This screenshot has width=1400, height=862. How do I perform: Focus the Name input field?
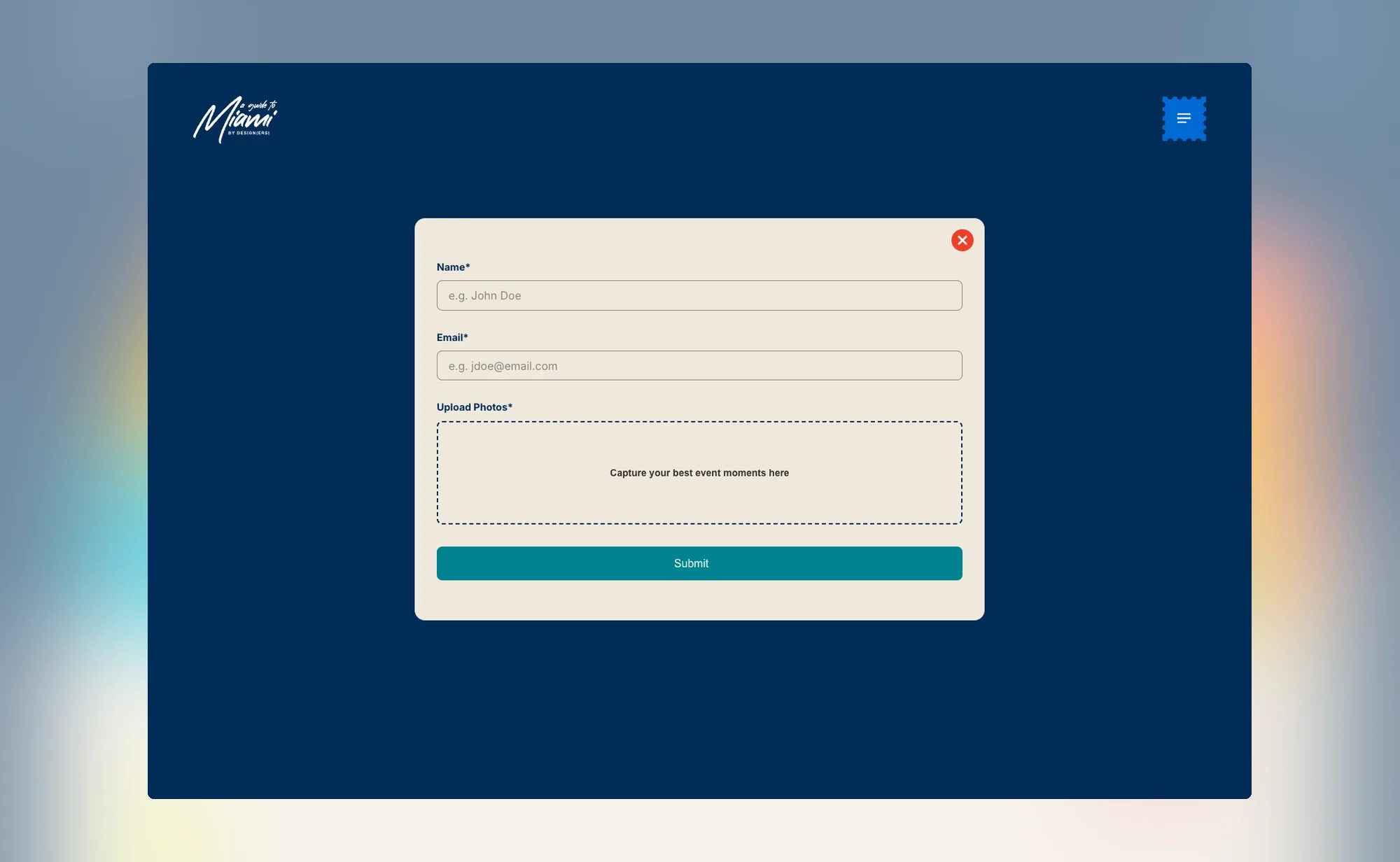click(x=699, y=295)
